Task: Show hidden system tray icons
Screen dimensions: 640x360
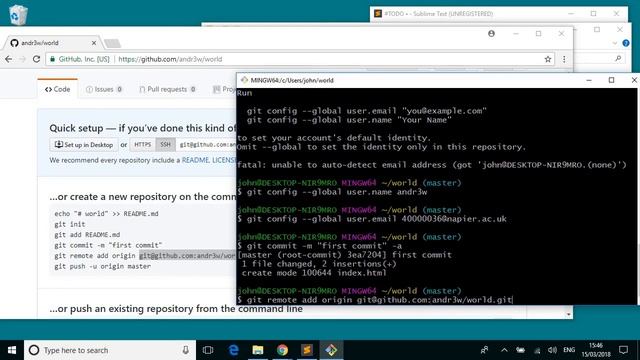Action: [x=504, y=350]
